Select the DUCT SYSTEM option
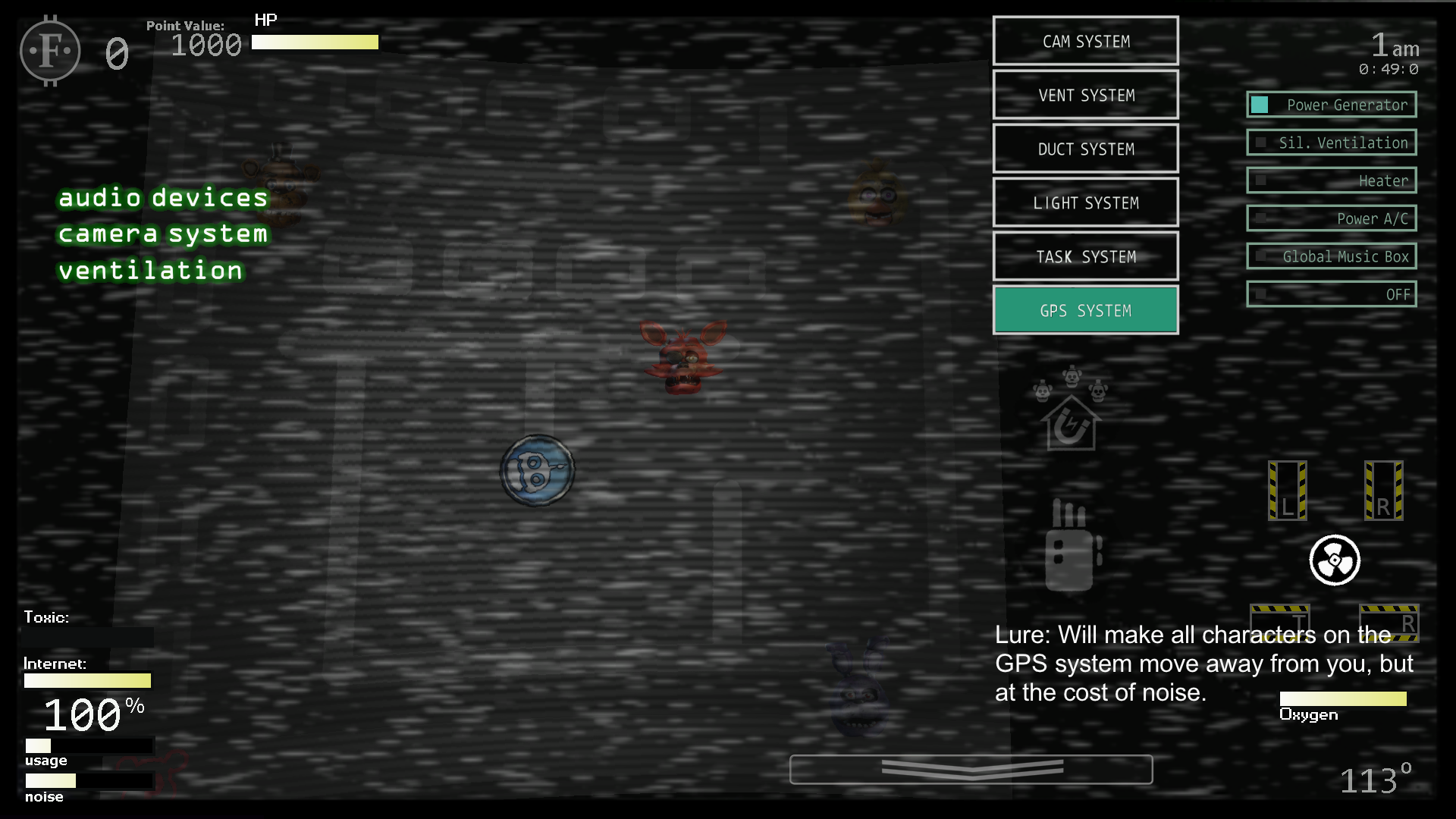The height and width of the screenshot is (819, 1456). [1086, 149]
